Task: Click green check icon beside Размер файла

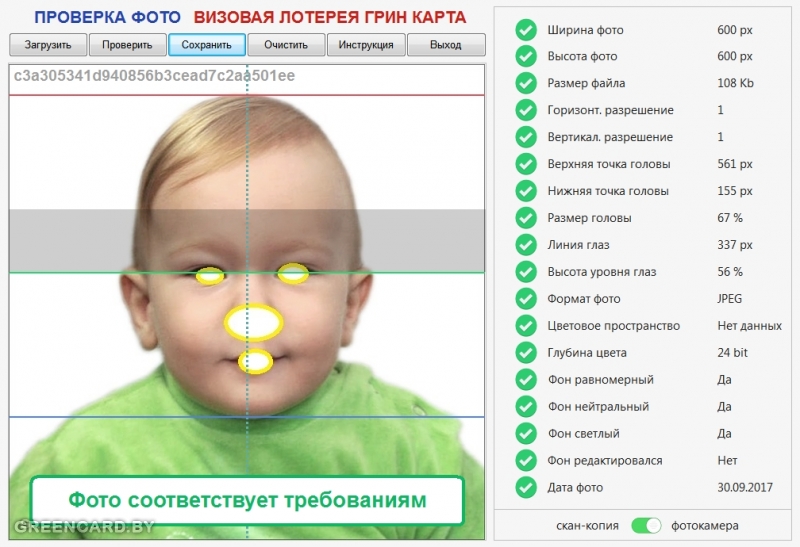Action: [526, 84]
